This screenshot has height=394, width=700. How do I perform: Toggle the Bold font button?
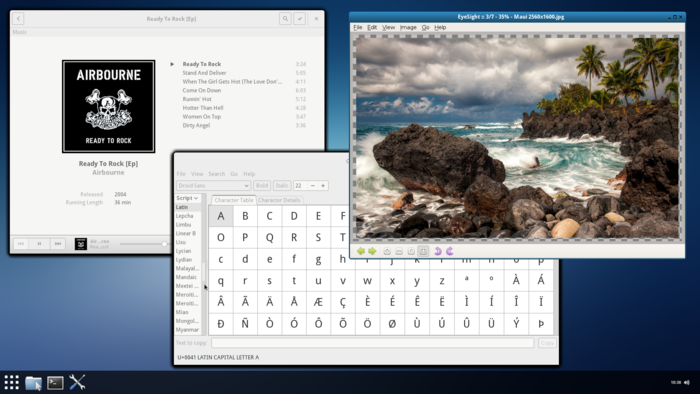262,186
